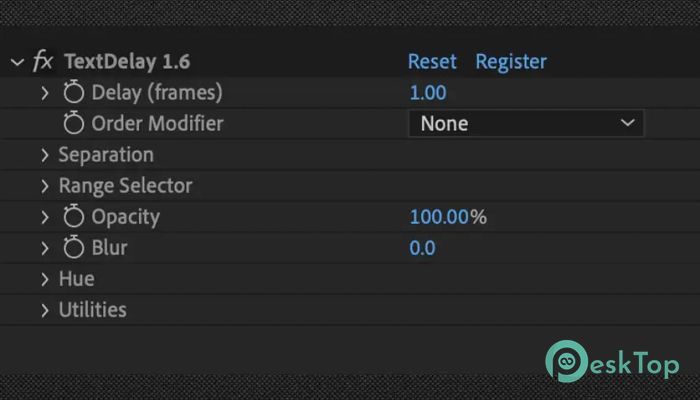Select the Opacity 100.00% value
This screenshot has height=400, width=700.
pos(448,217)
